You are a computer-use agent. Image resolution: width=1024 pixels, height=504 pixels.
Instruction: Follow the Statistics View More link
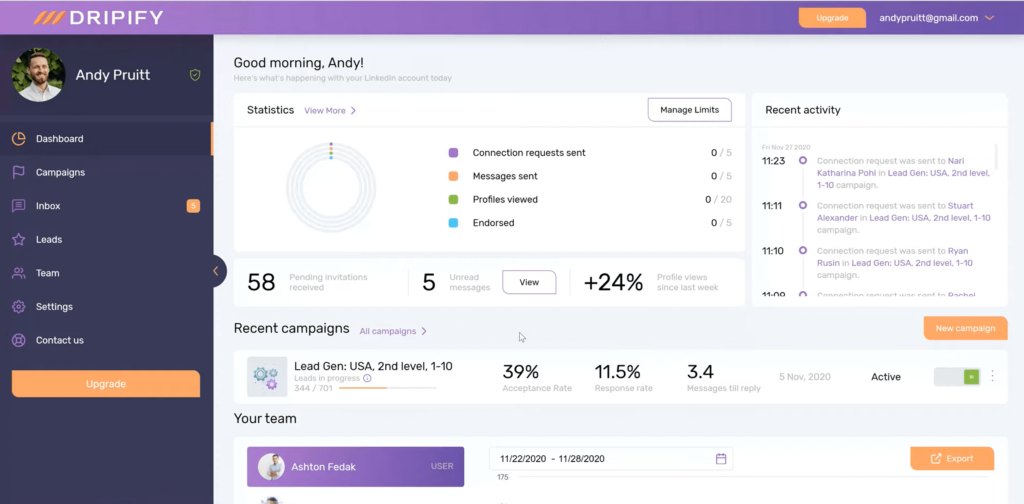330,110
